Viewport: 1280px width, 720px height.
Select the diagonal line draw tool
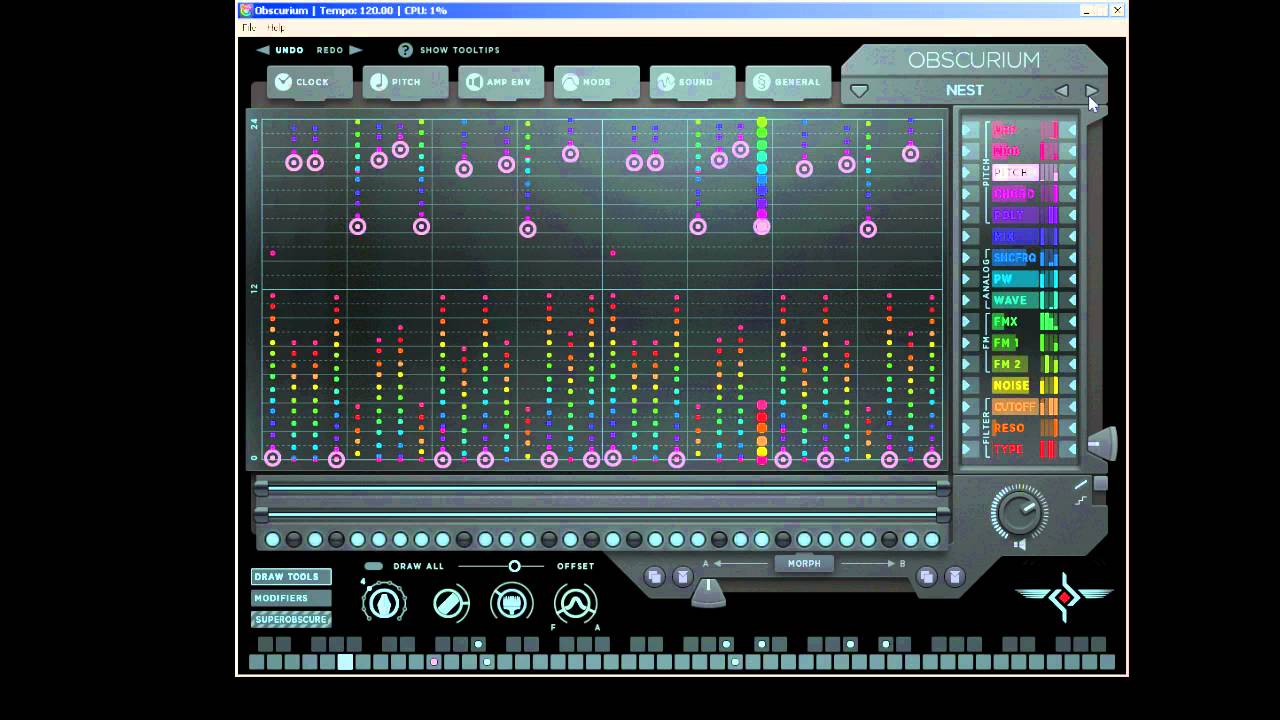point(451,603)
